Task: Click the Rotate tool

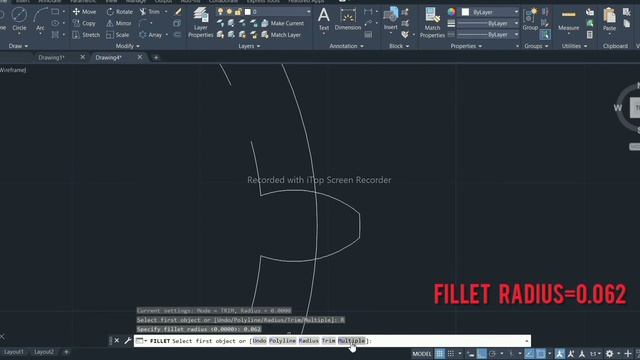Action: [120, 12]
